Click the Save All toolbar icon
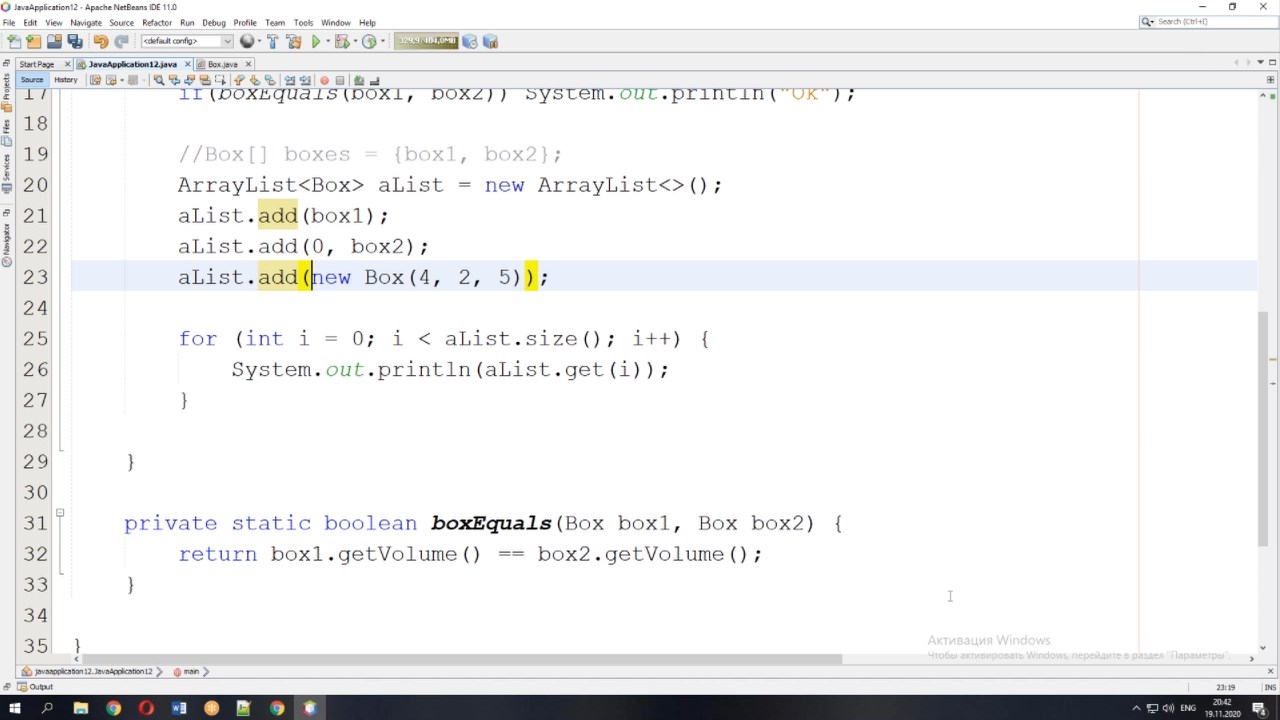The width and height of the screenshot is (1280, 720). (74, 41)
